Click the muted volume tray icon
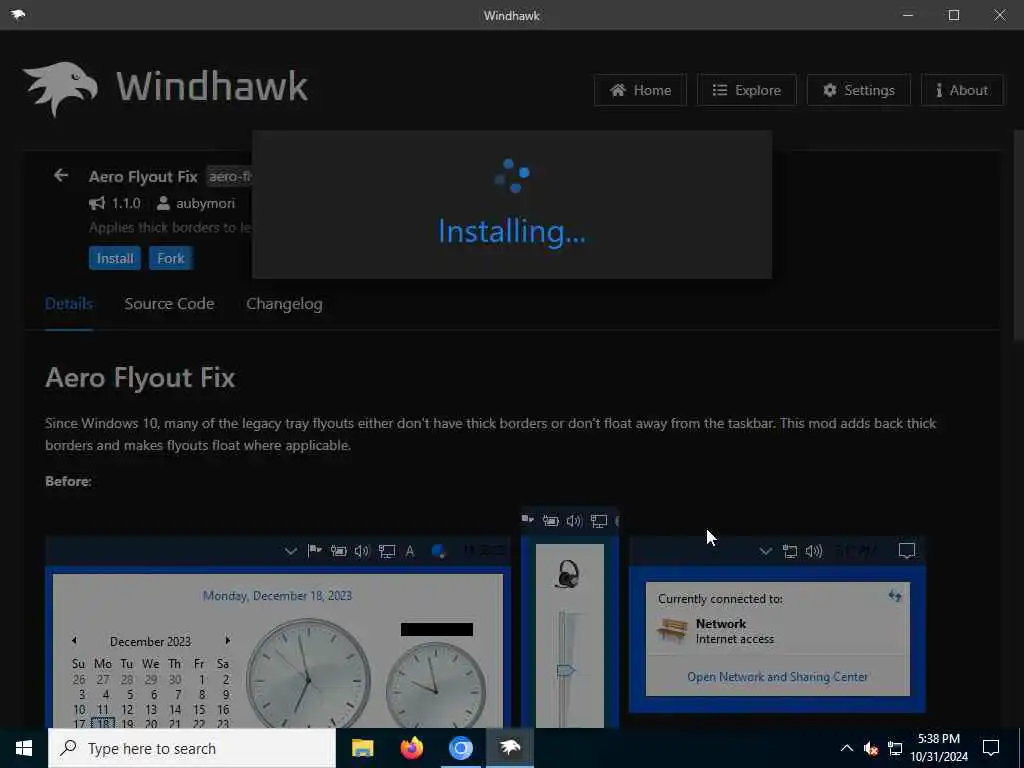 click(871, 748)
